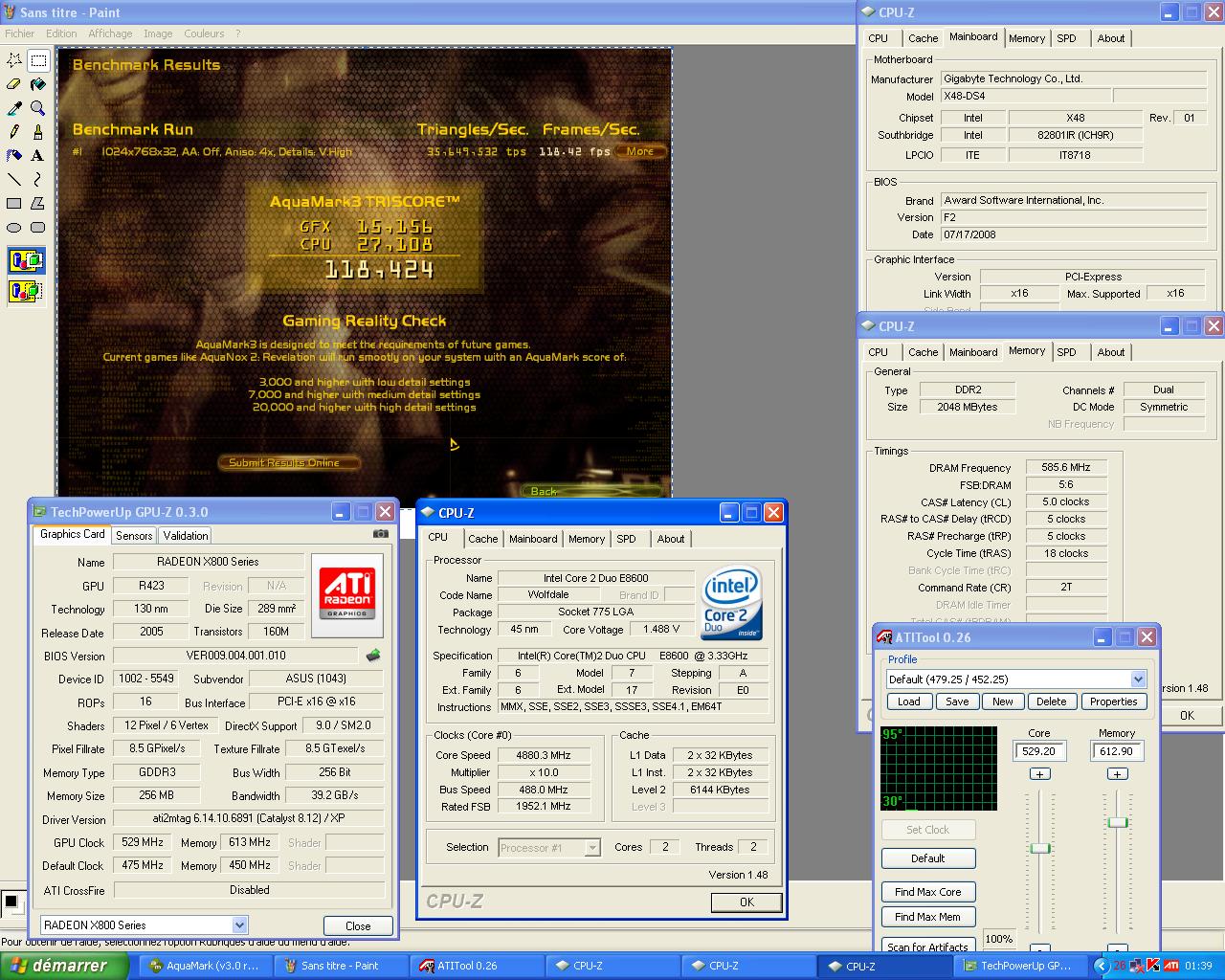This screenshot has height=980, width=1225.
Task: Select the Pencil tool in Paint
Action: click(x=14, y=132)
